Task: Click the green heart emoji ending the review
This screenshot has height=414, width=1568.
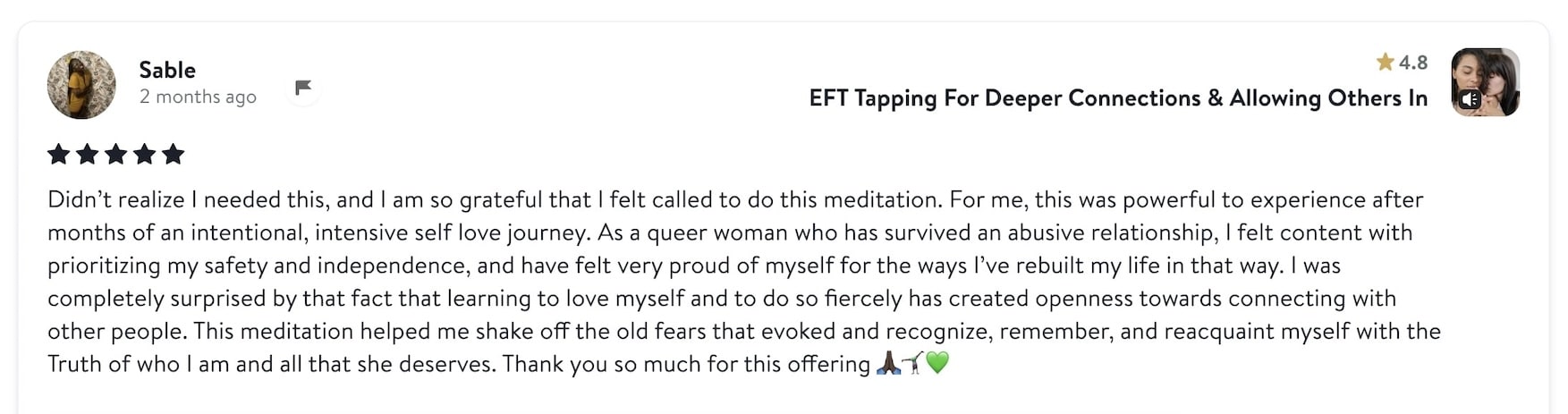Action: click(x=937, y=363)
